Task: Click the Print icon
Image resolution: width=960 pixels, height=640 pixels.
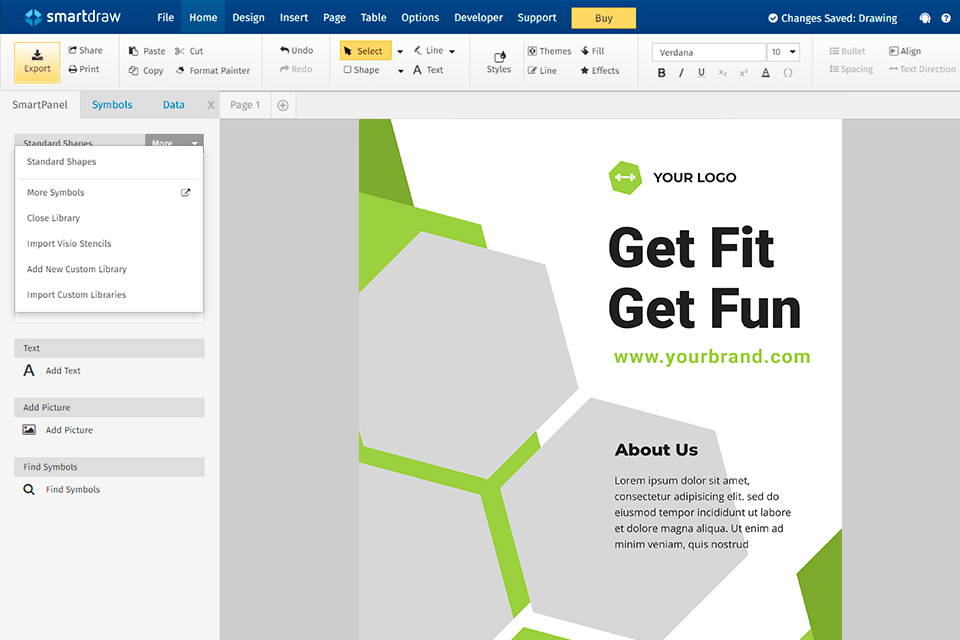Action: (x=73, y=70)
